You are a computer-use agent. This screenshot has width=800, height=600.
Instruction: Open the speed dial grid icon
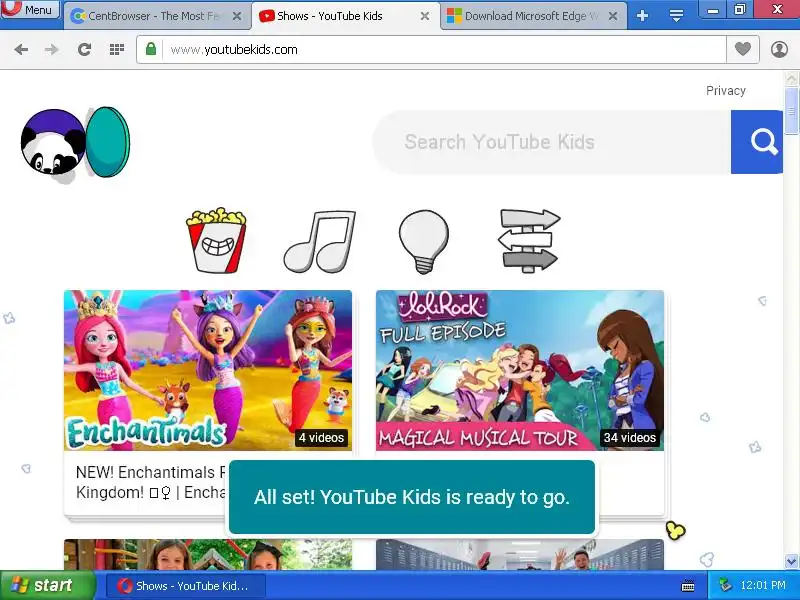117,49
